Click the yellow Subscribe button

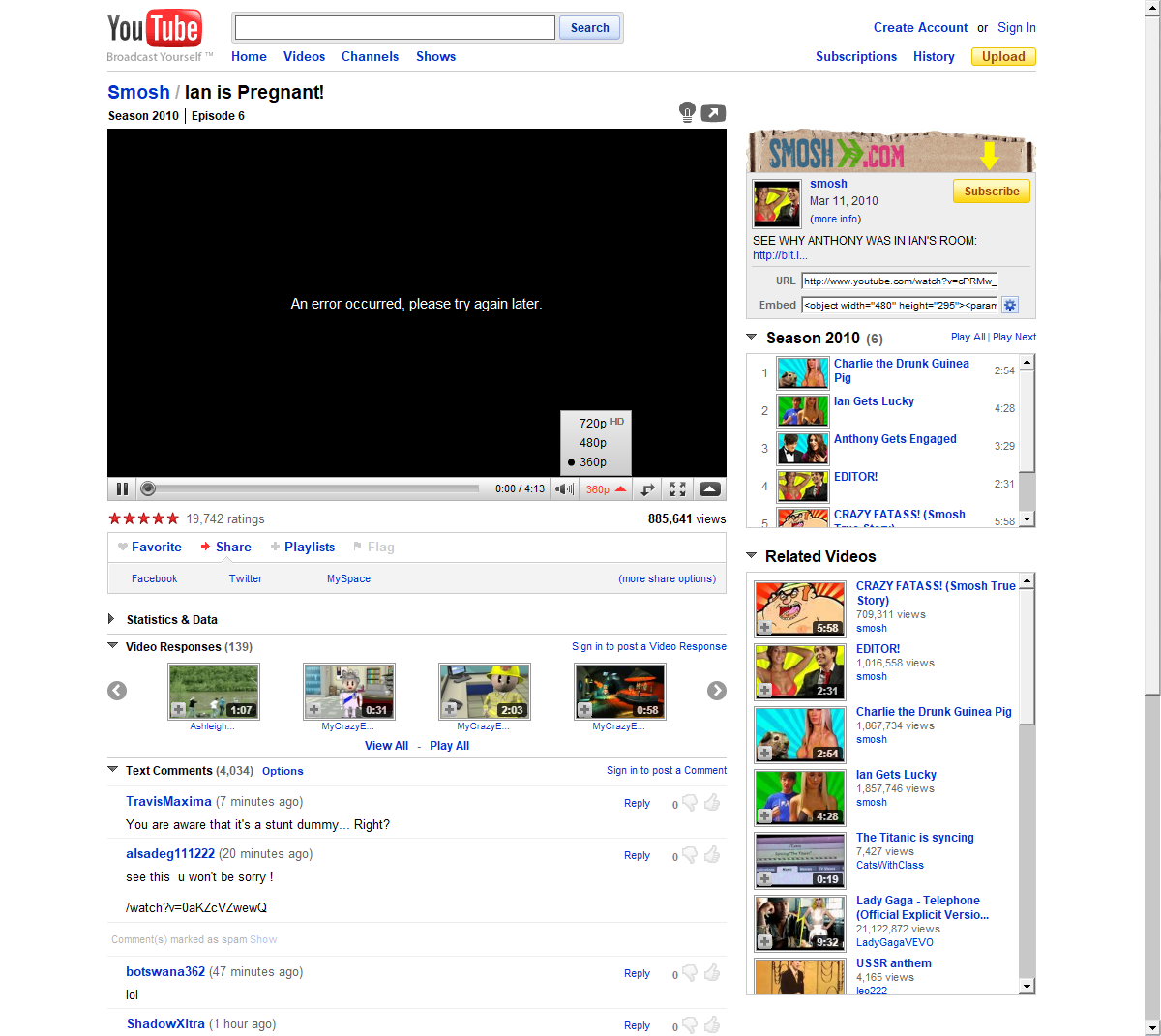[991, 192]
